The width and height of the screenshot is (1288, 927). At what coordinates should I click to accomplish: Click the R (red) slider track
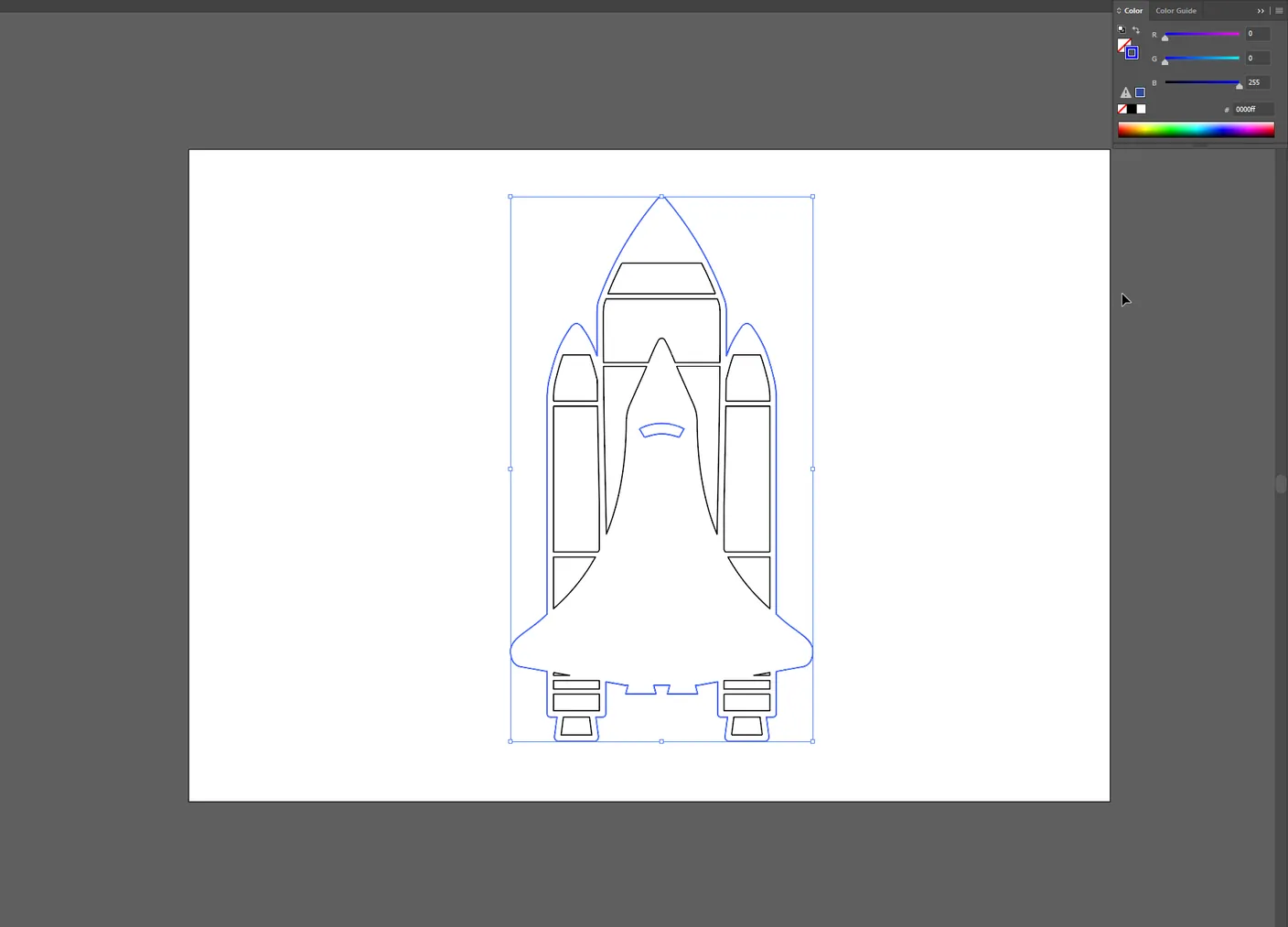tap(1202, 34)
